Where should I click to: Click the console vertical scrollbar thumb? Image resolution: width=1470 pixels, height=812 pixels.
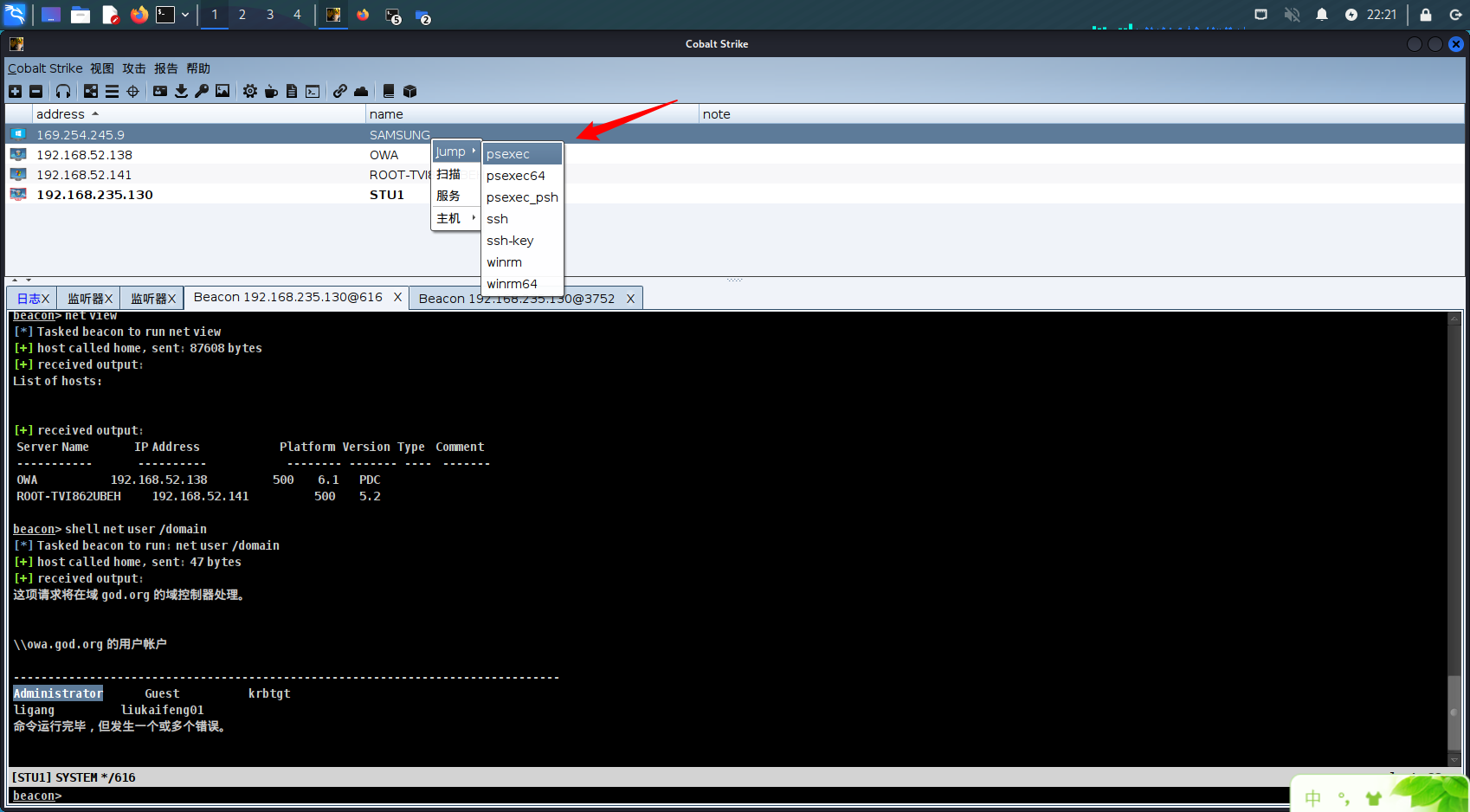tap(1454, 712)
